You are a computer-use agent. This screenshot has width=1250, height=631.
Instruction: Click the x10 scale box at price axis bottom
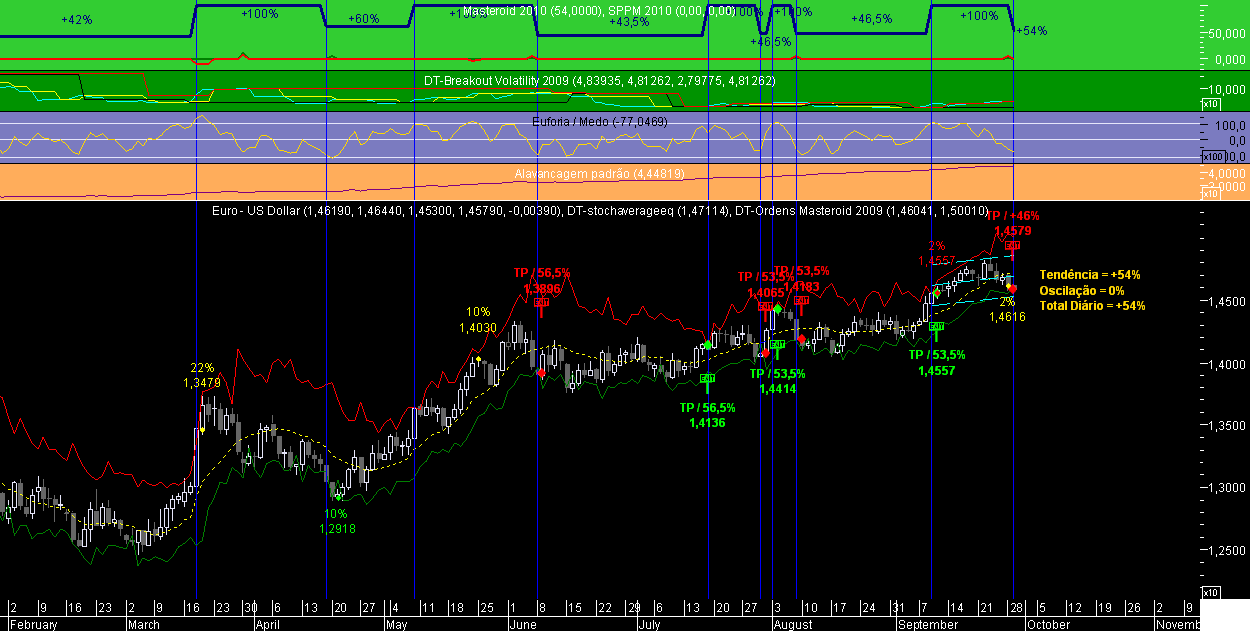[1209, 593]
